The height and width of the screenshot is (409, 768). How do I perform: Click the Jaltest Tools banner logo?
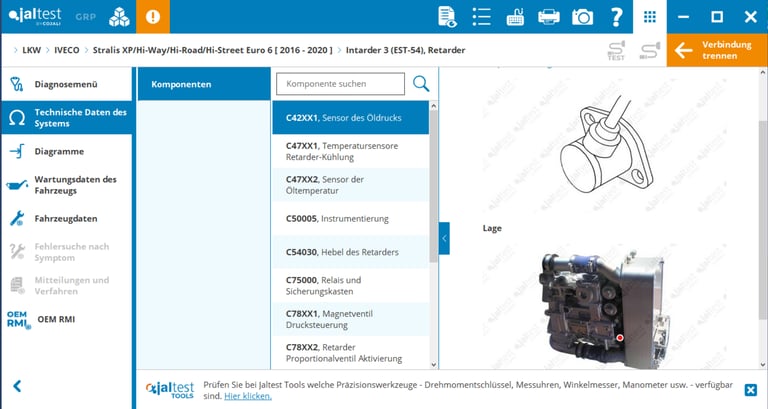170,389
